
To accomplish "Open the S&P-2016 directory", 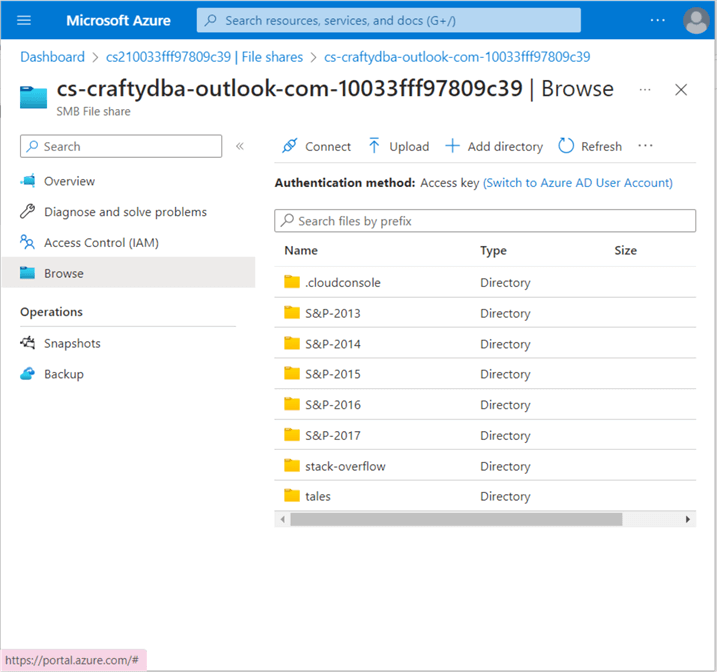I will [332, 405].
